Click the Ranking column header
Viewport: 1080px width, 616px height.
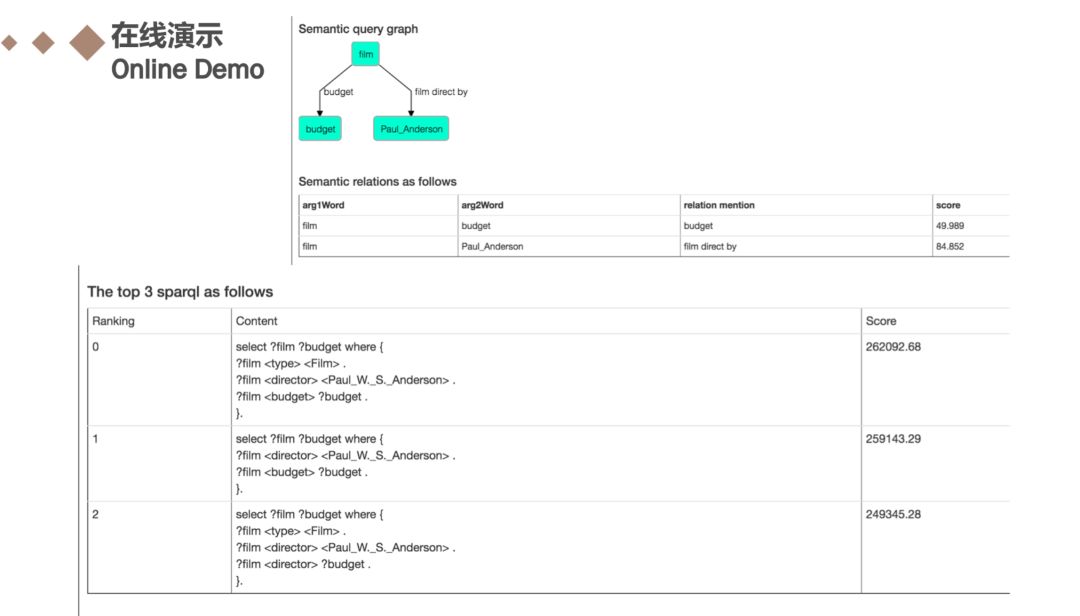(113, 321)
